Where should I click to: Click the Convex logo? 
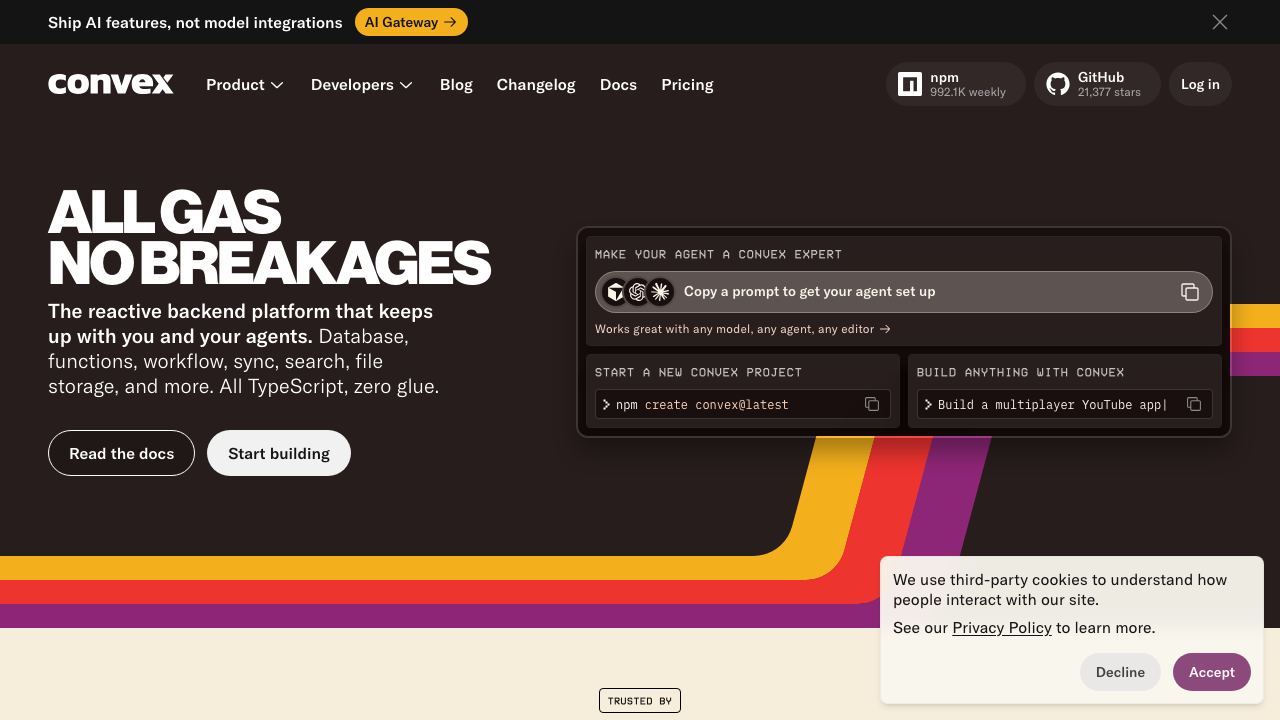pyautogui.click(x=111, y=84)
